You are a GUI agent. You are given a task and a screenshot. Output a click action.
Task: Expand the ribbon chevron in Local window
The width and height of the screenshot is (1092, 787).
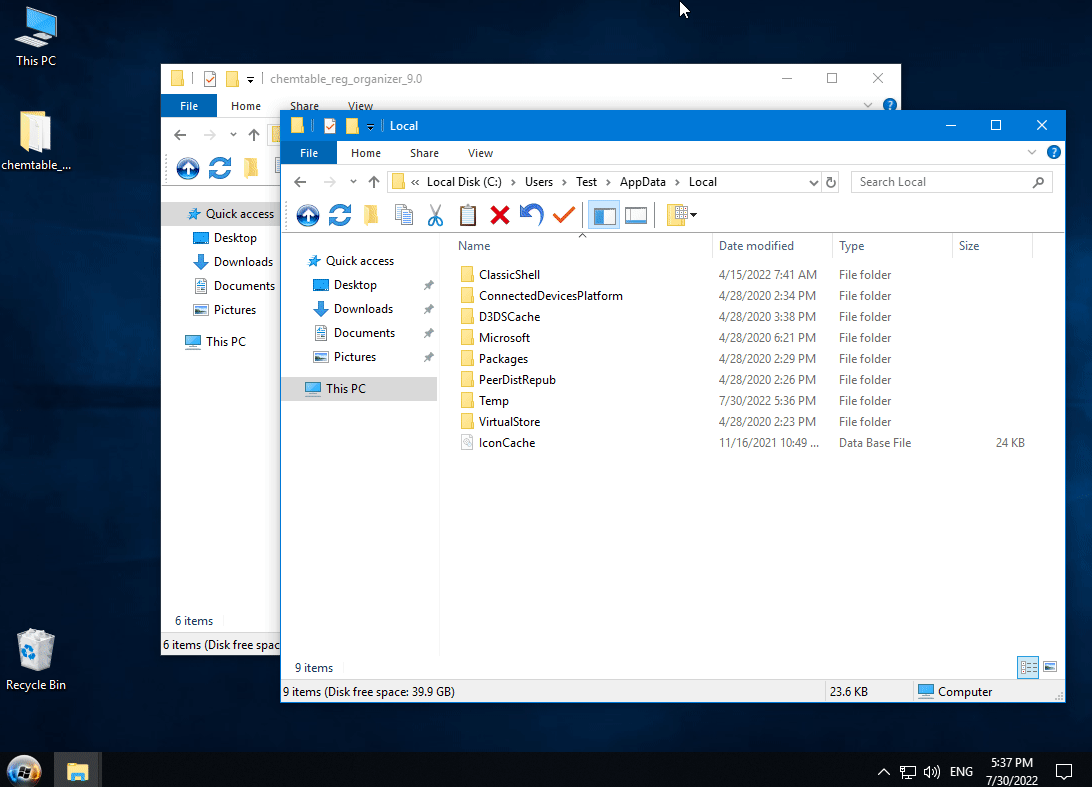(1031, 153)
